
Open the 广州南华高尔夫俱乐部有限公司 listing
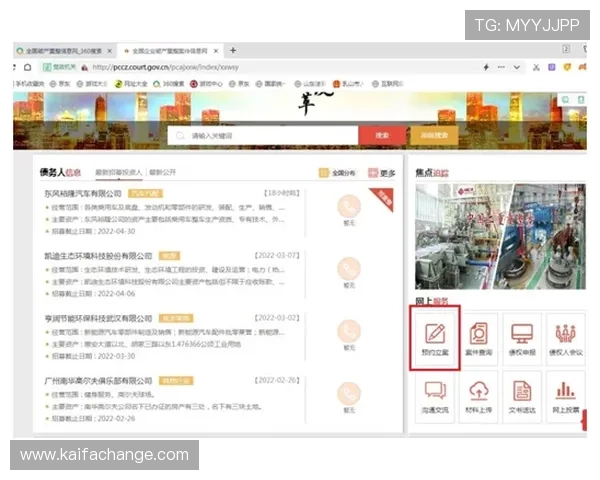tap(98, 380)
